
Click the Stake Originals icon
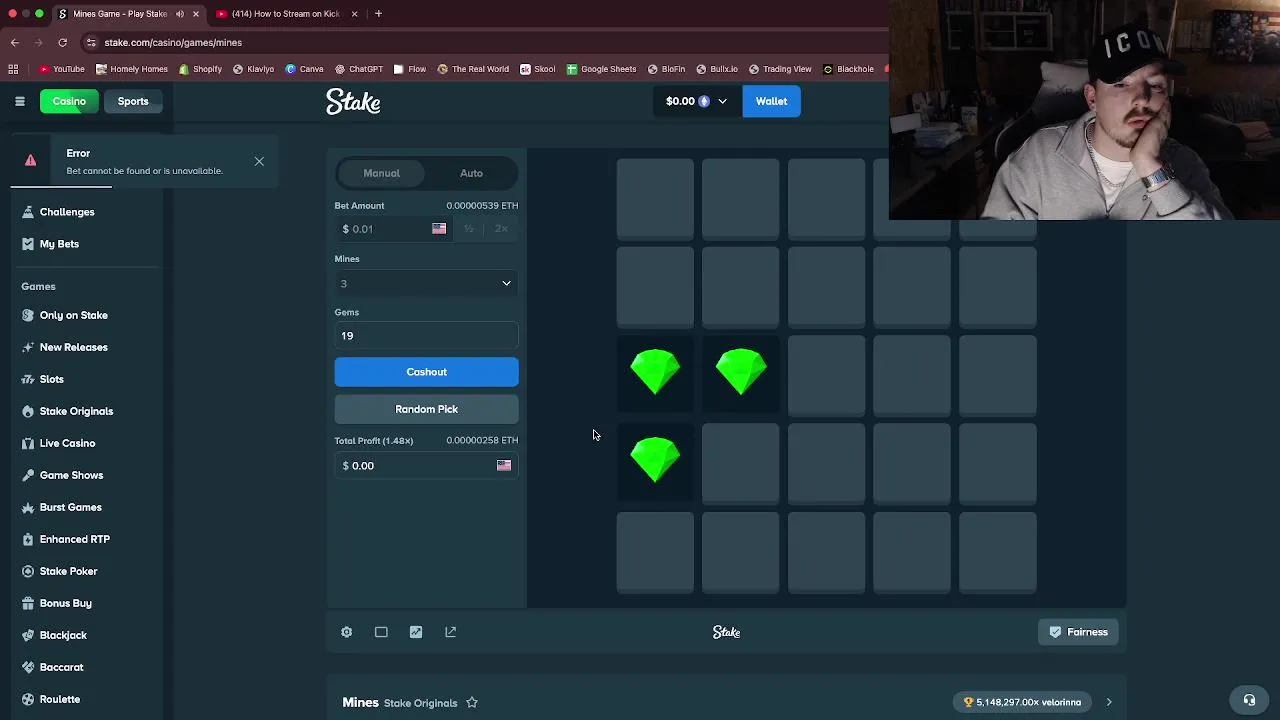(x=28, y=411)
